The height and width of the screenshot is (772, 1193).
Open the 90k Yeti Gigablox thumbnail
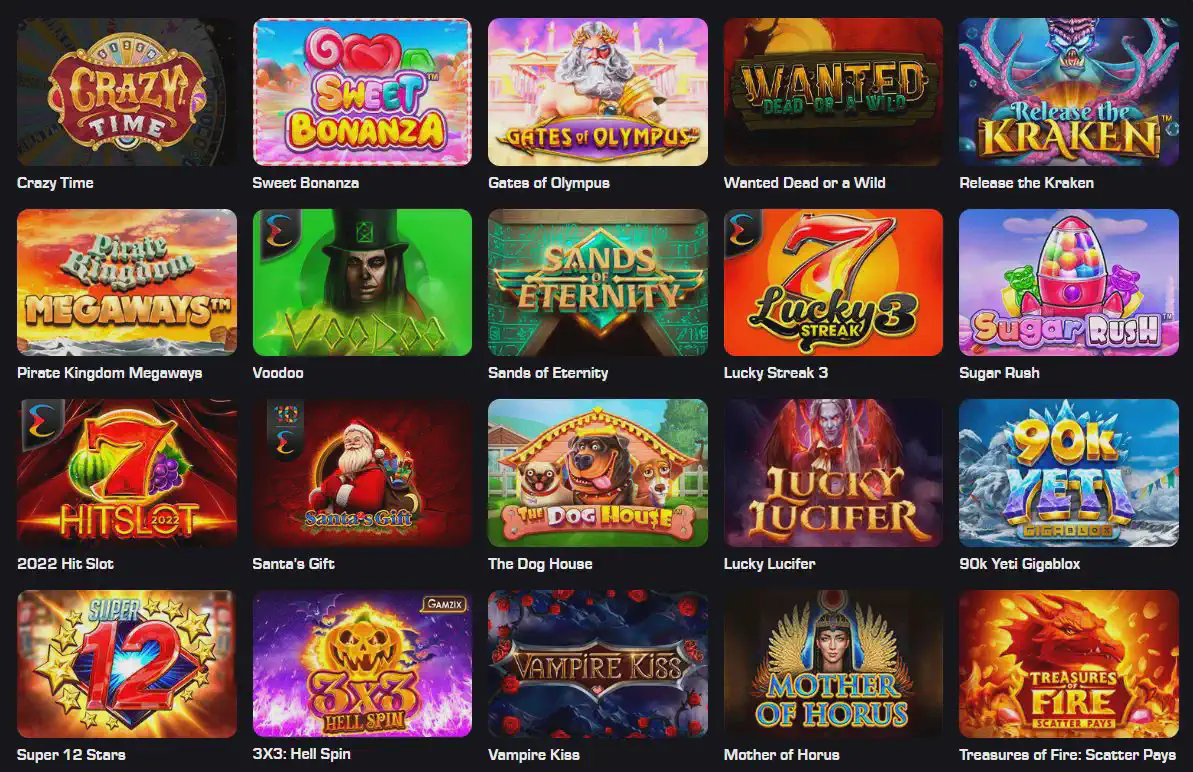(x=1068, y=473)
